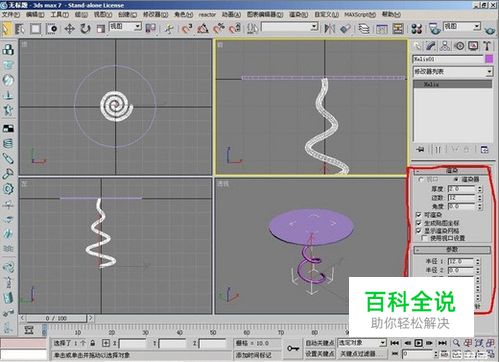
Task: Open Schematic View from toolbar
Action: pyautogui.click(x=398, y=29)
